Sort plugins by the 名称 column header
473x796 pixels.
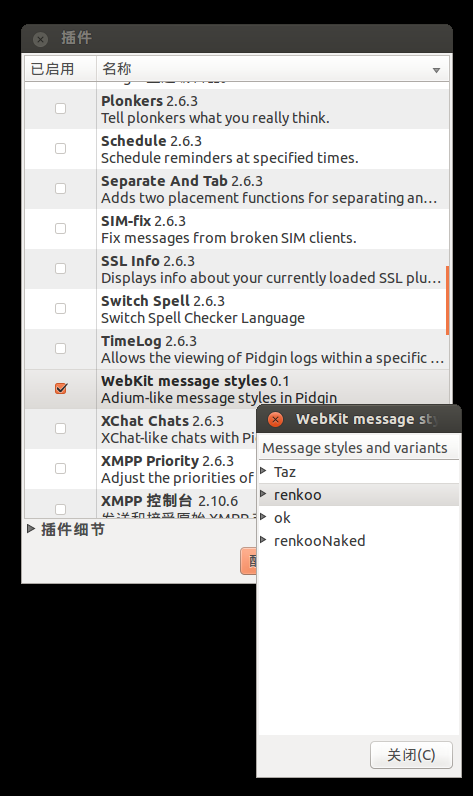click(x=273, y=69)
